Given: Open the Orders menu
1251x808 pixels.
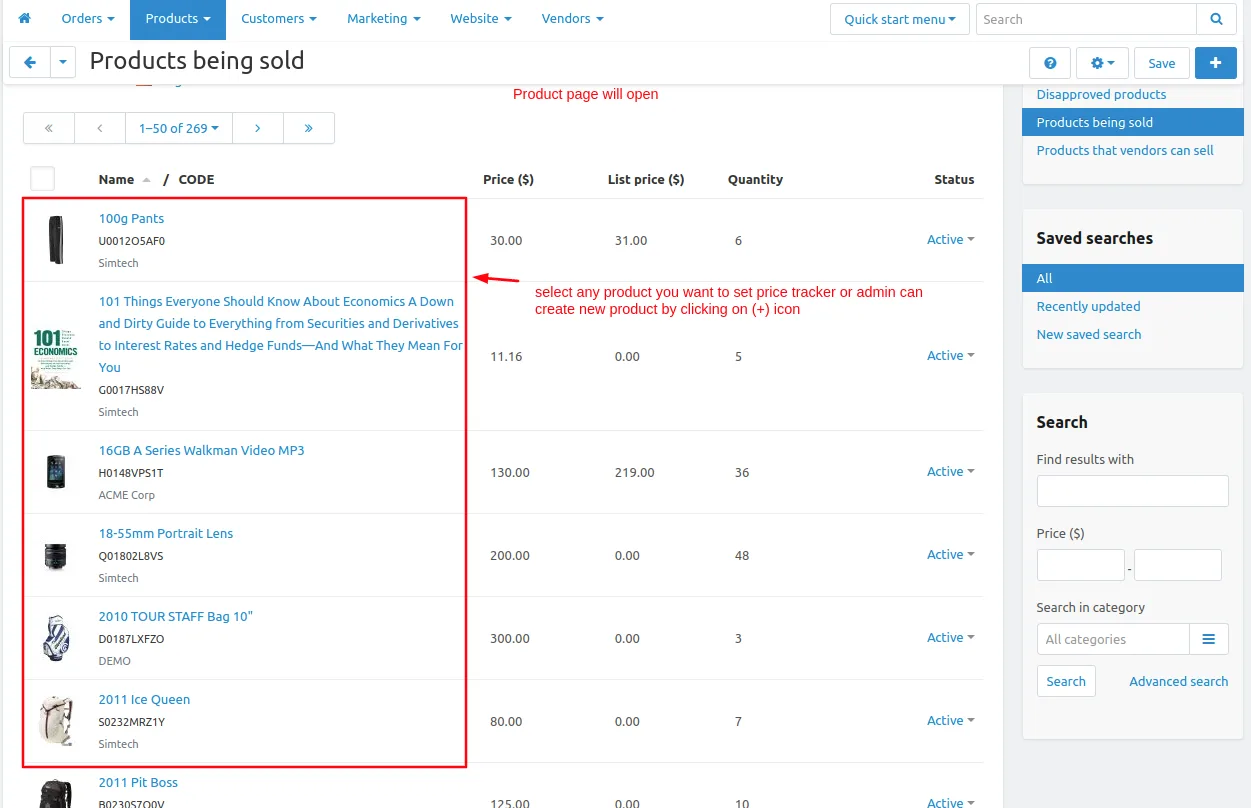Looking at the screenshot, I should click(x=87, y=18).
